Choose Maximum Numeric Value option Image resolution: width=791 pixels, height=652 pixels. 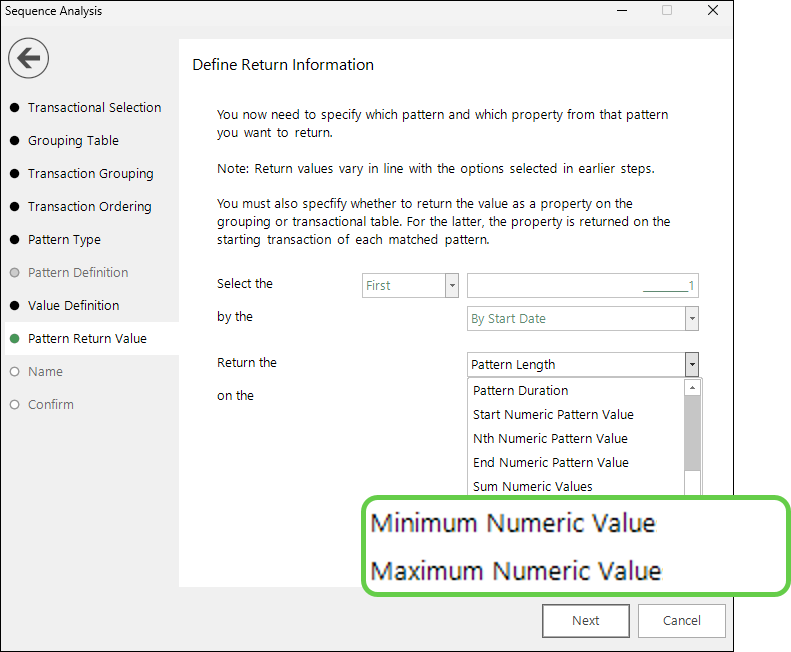(516, 571)
